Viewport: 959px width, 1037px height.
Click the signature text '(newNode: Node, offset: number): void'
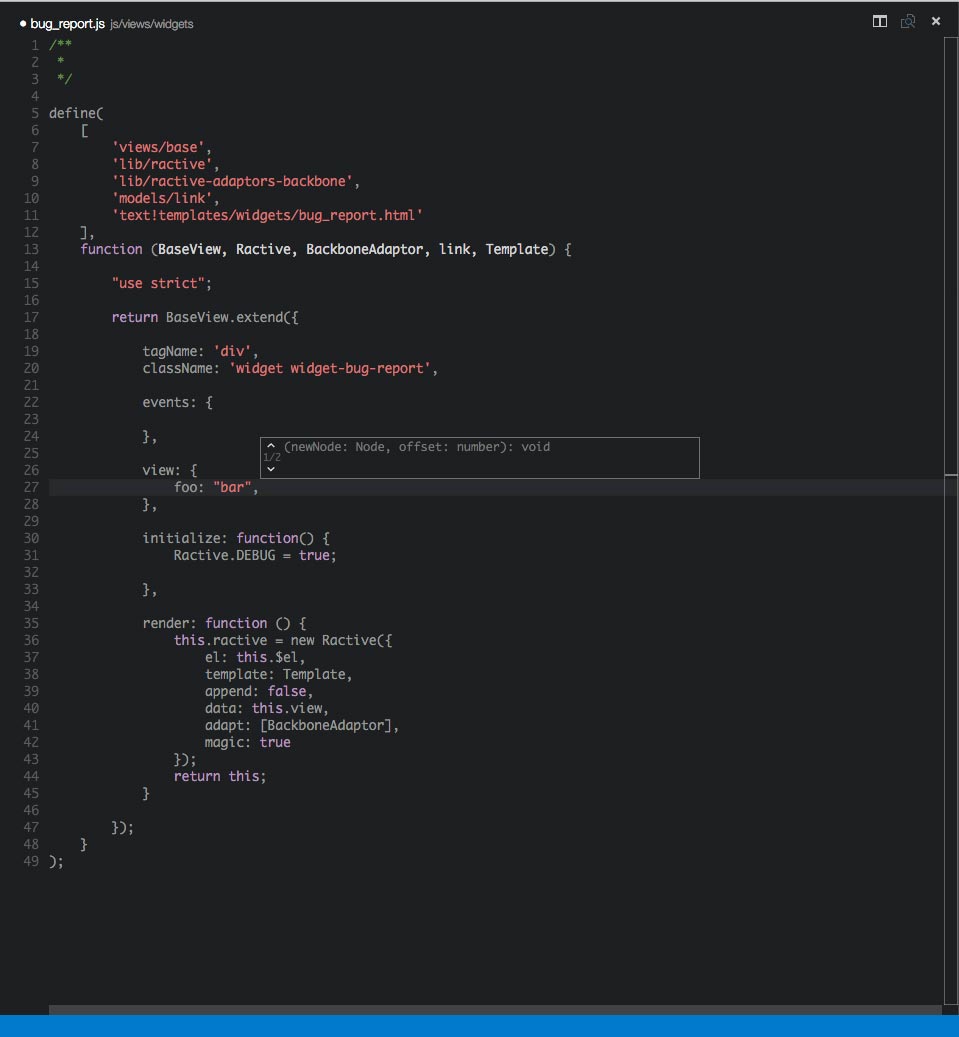(x=417, y=447)
